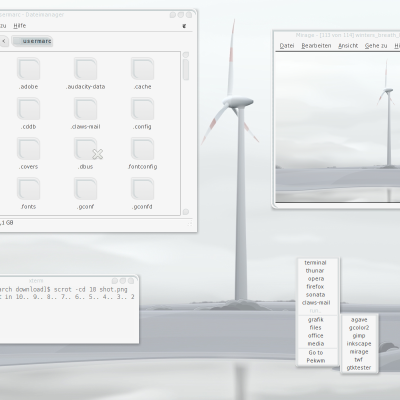Select the .fonts folder icon
The width and height of the screenshot is (400, 400).
(29, 189)
